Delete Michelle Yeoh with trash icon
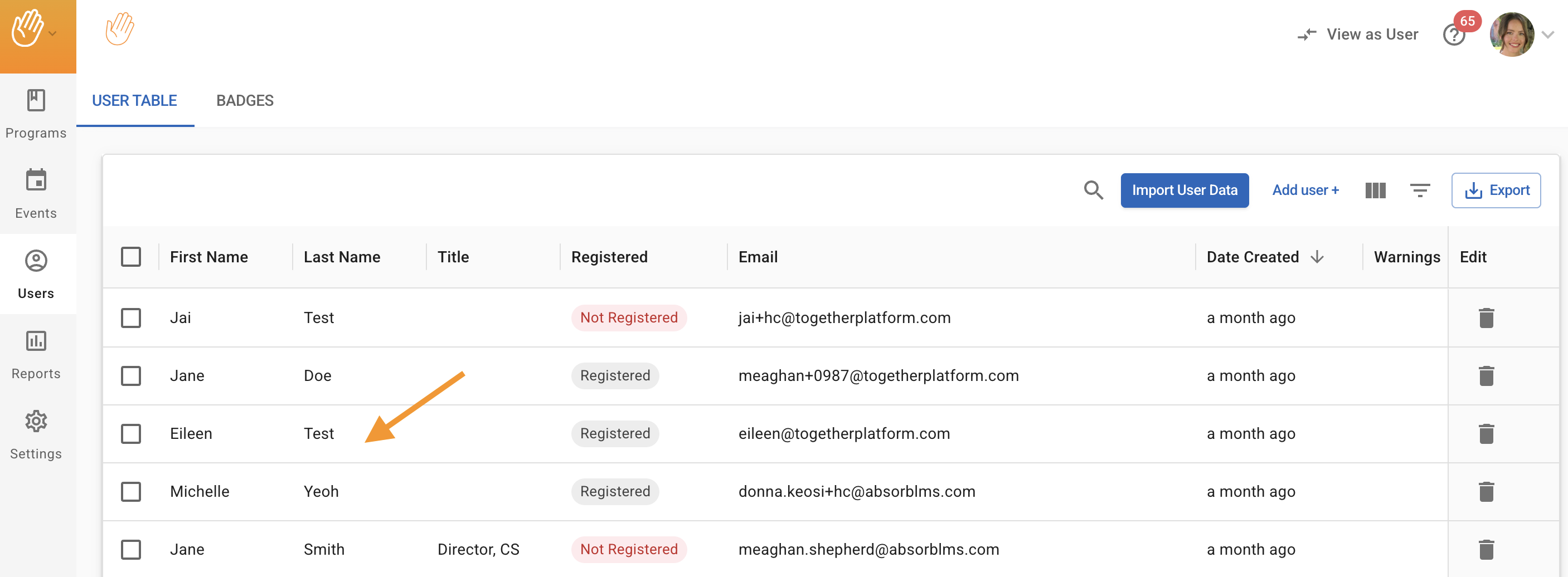Image resolution: width=1568 pixels, height=577 pixels. click(x=1486, y=491)
